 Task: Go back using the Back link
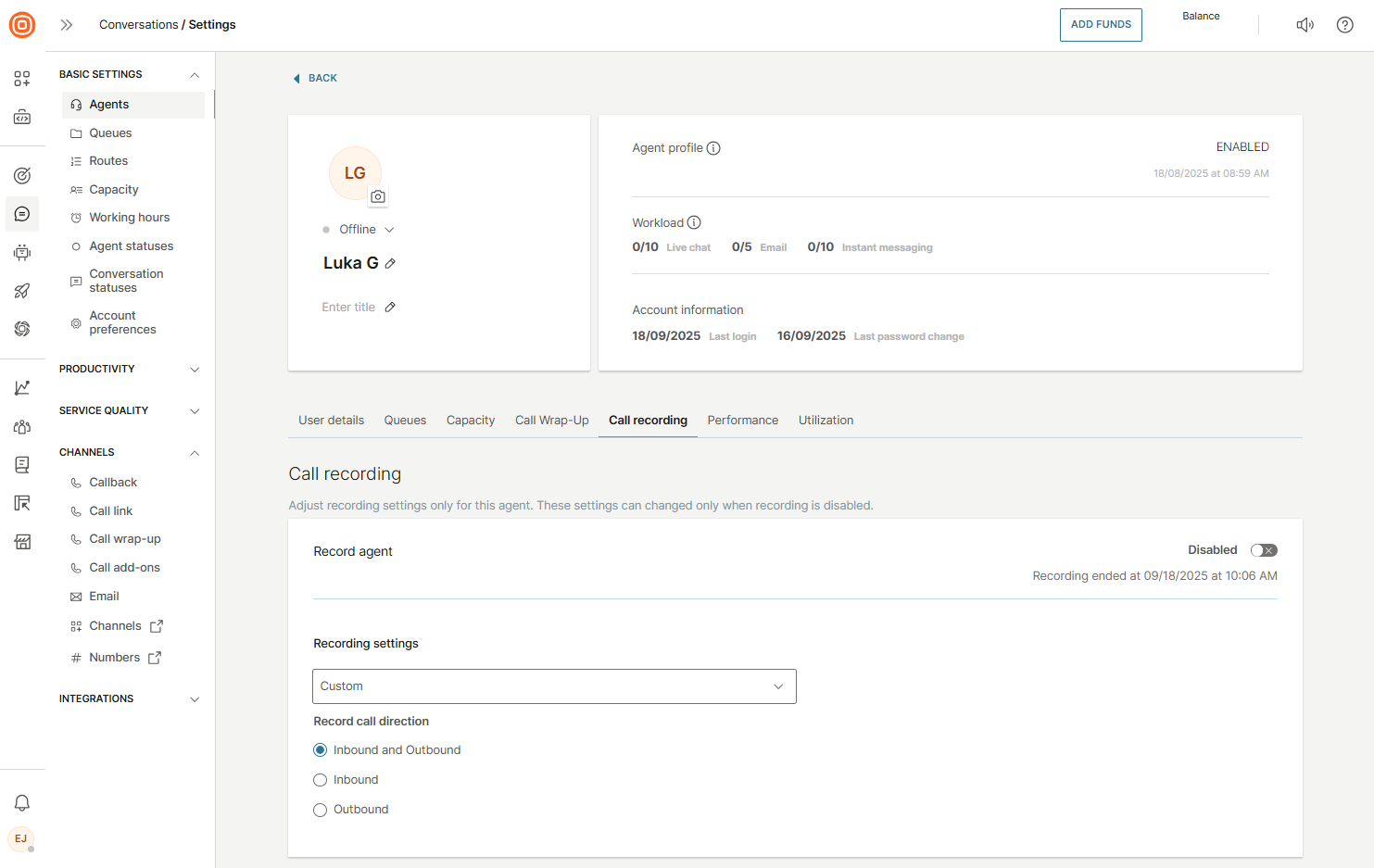pyautogui.click(x=315, y=79)
